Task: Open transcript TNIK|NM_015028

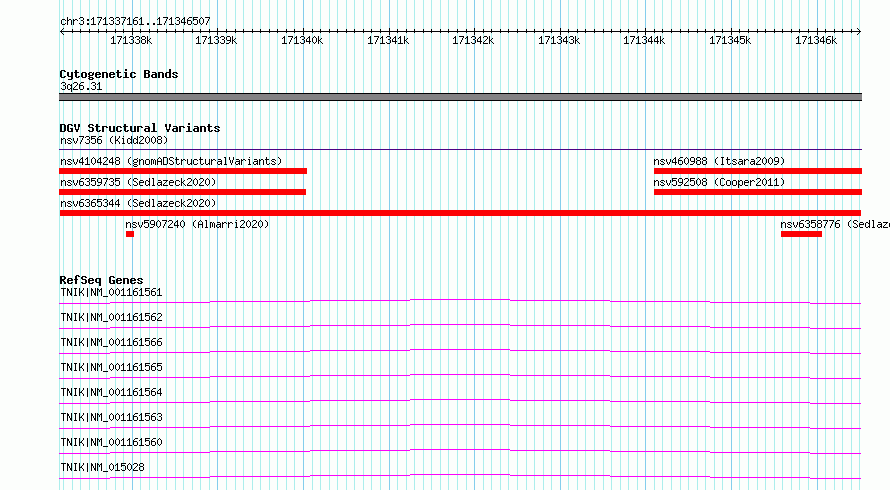Action: (102, 467)
